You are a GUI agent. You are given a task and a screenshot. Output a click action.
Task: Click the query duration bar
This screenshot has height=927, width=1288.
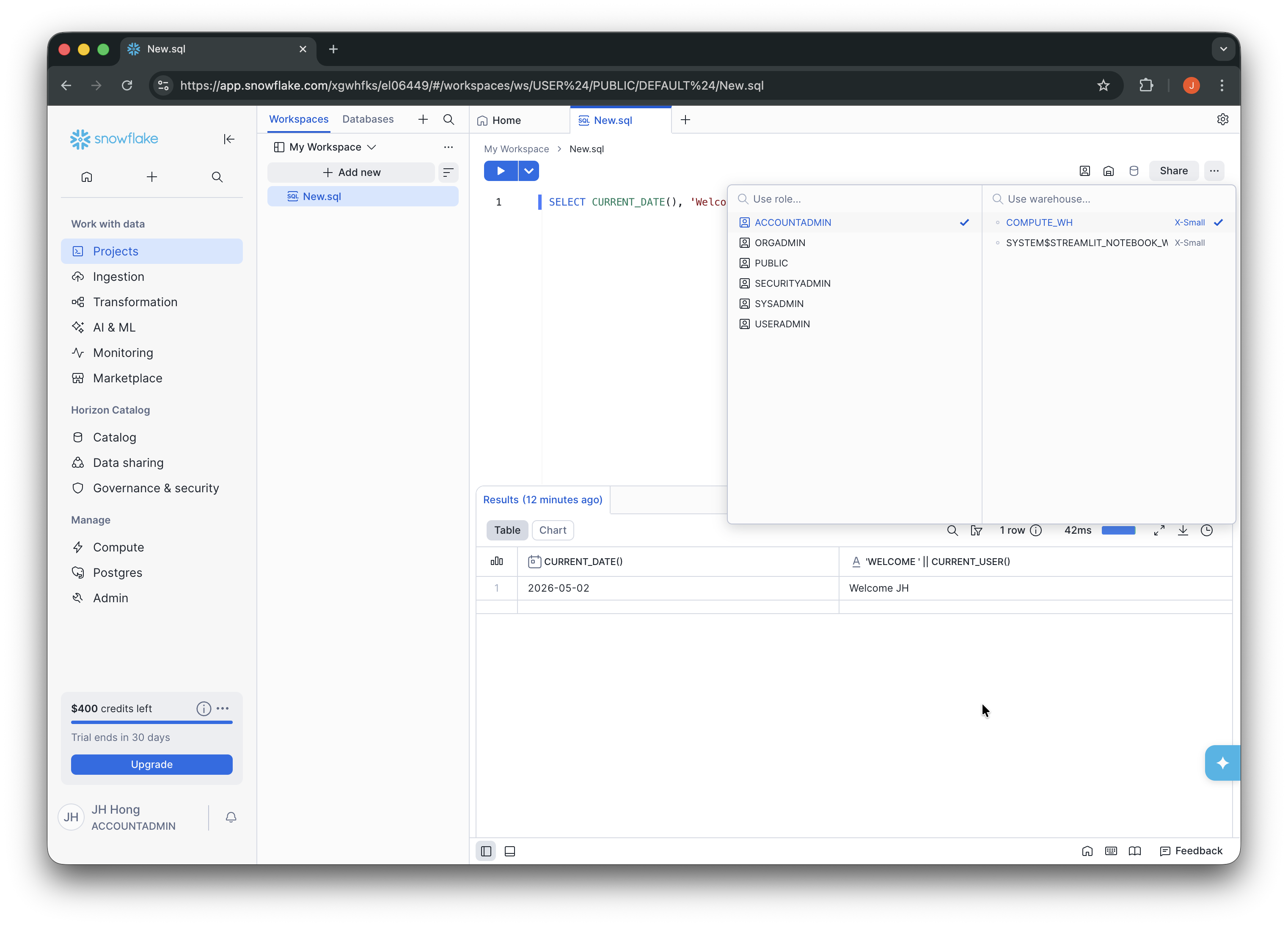coord(1118,530)
